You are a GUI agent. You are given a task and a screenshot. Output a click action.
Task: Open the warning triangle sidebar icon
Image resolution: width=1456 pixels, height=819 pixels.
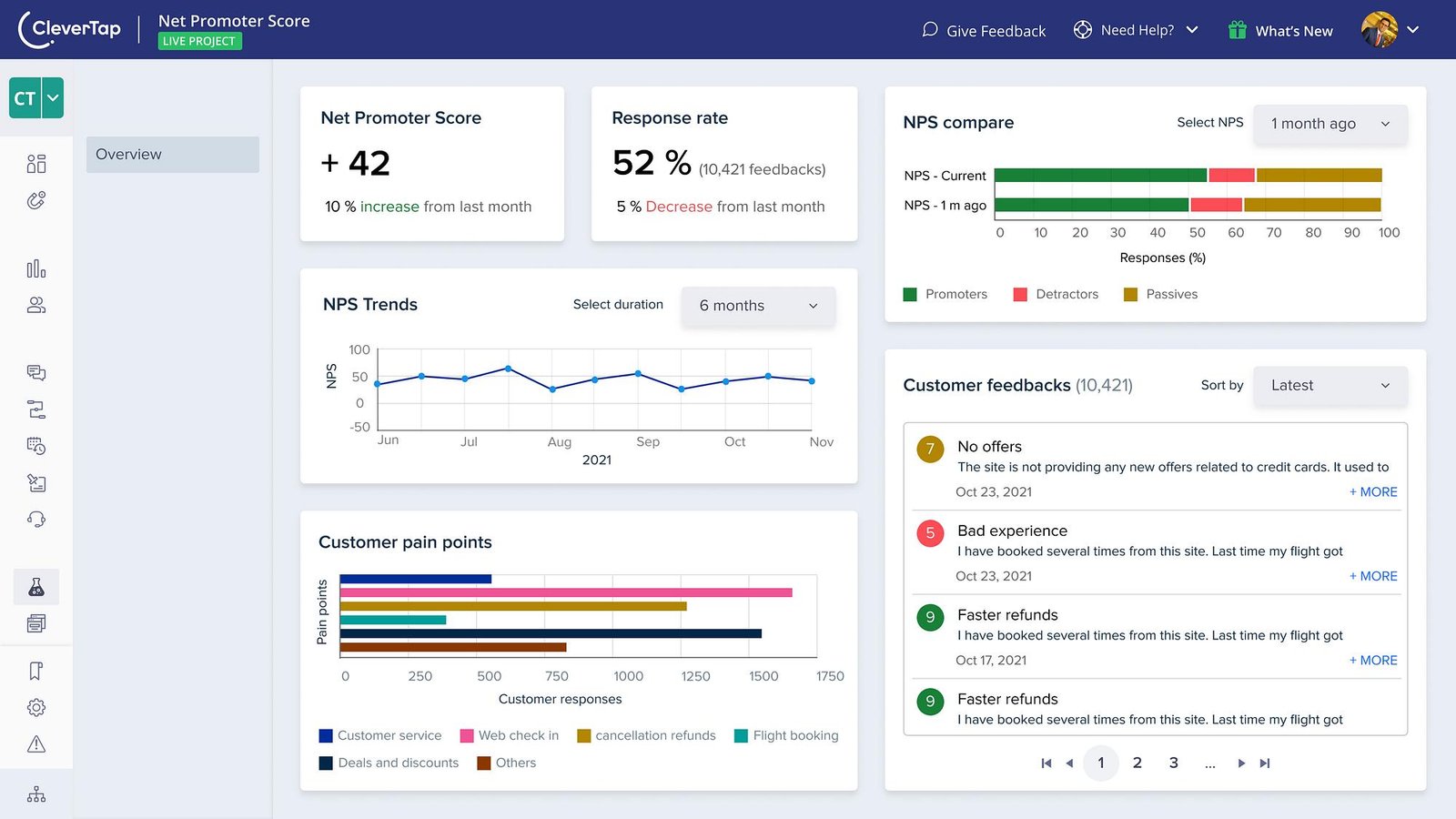coord(36,744)
